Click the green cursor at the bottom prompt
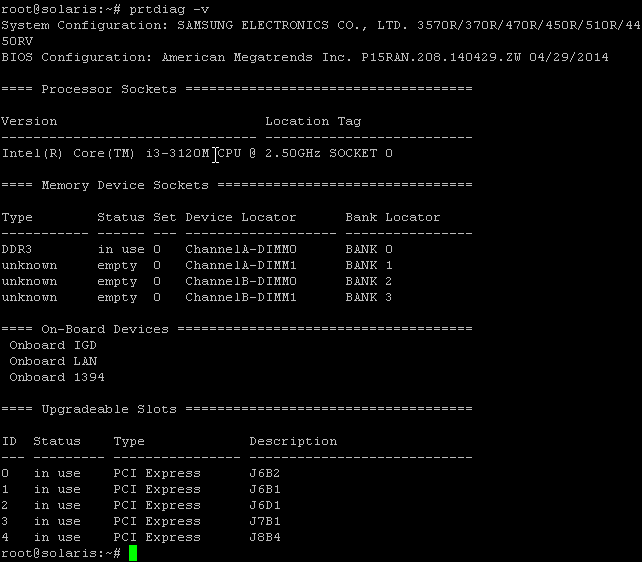 (x=133, y=553)
